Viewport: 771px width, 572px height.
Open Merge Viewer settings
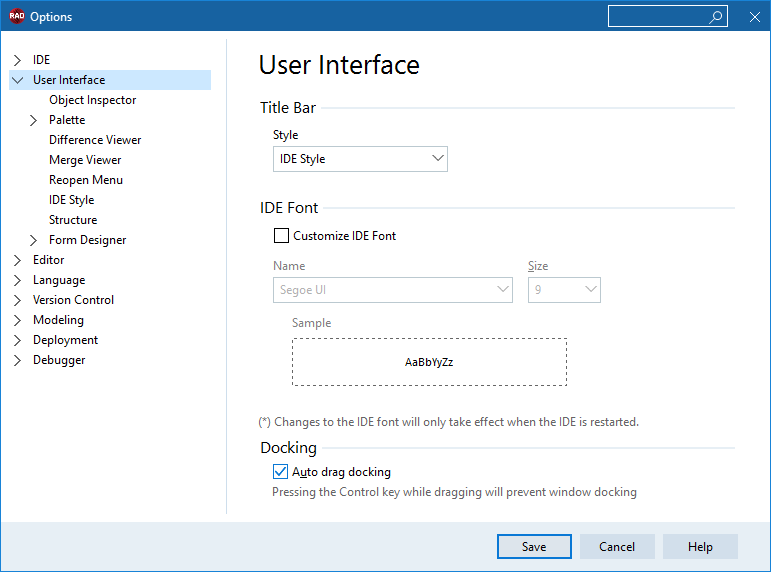click(x=85, y=160)
